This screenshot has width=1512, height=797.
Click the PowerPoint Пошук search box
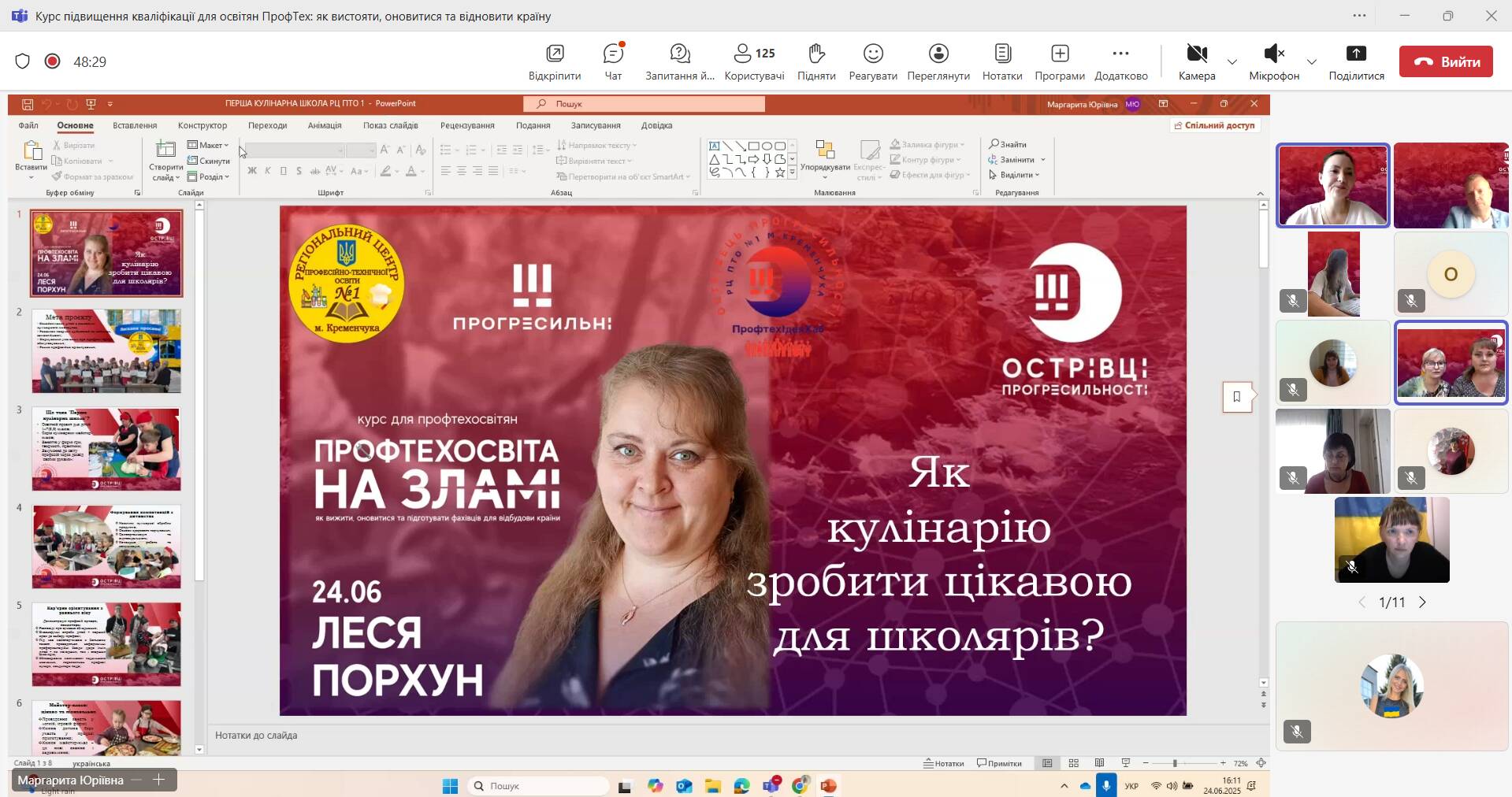[x=644, y=104]
